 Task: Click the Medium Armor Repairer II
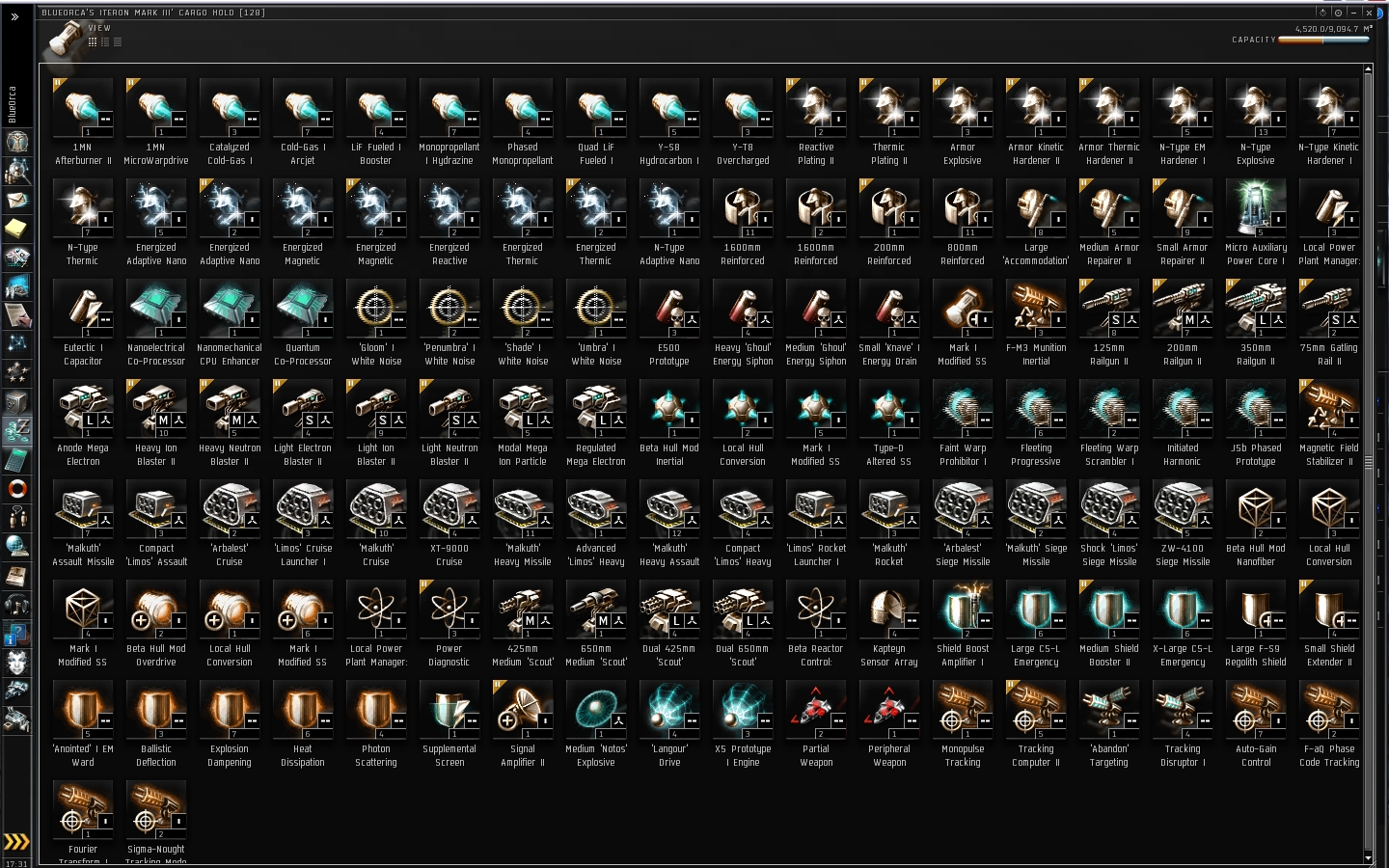(1109, 223)
